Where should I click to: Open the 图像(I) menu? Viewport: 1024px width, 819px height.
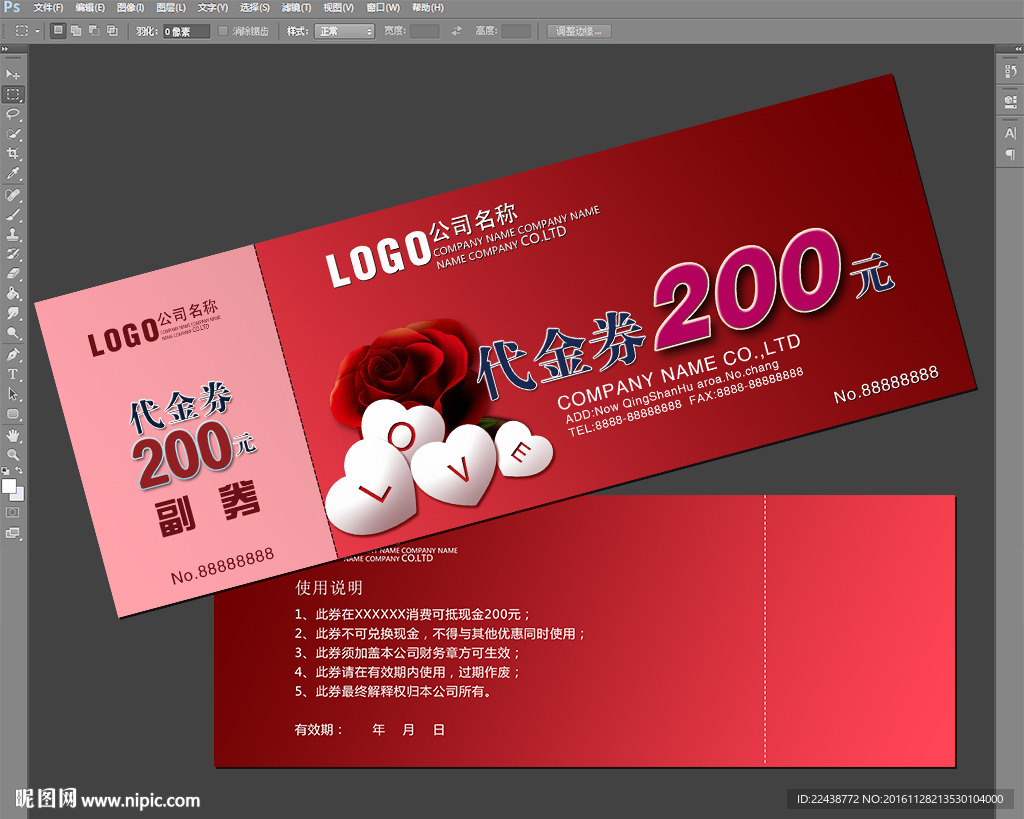click(131, 8)
